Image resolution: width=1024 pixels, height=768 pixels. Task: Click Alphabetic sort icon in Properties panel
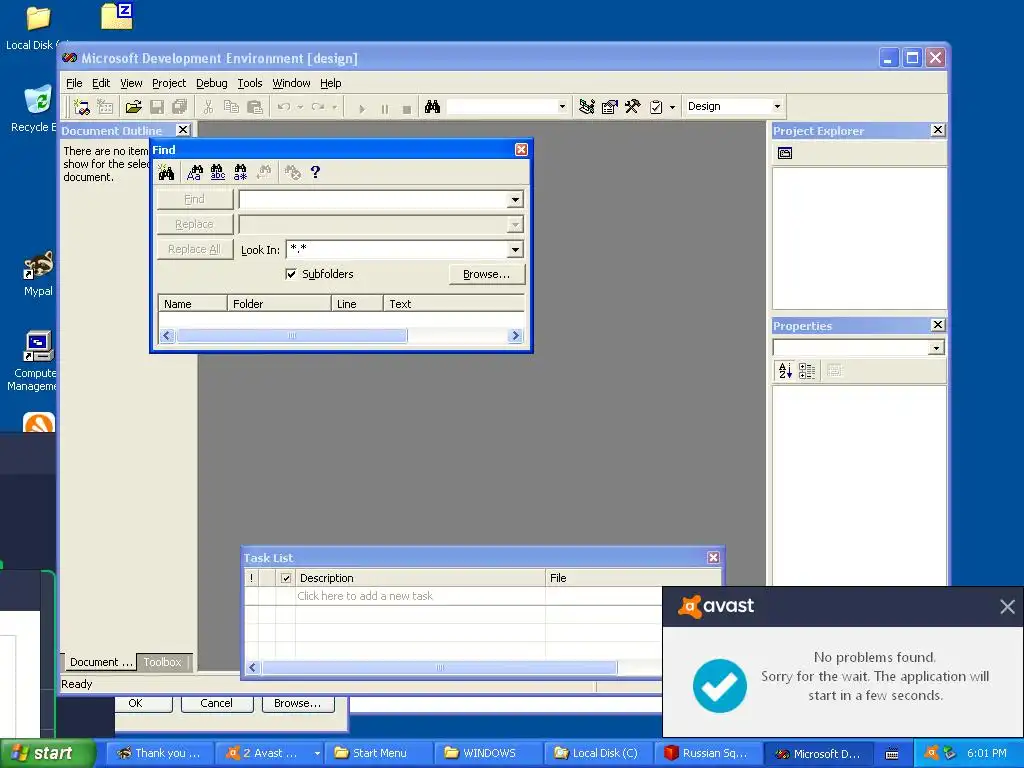[x=785, y=371]
